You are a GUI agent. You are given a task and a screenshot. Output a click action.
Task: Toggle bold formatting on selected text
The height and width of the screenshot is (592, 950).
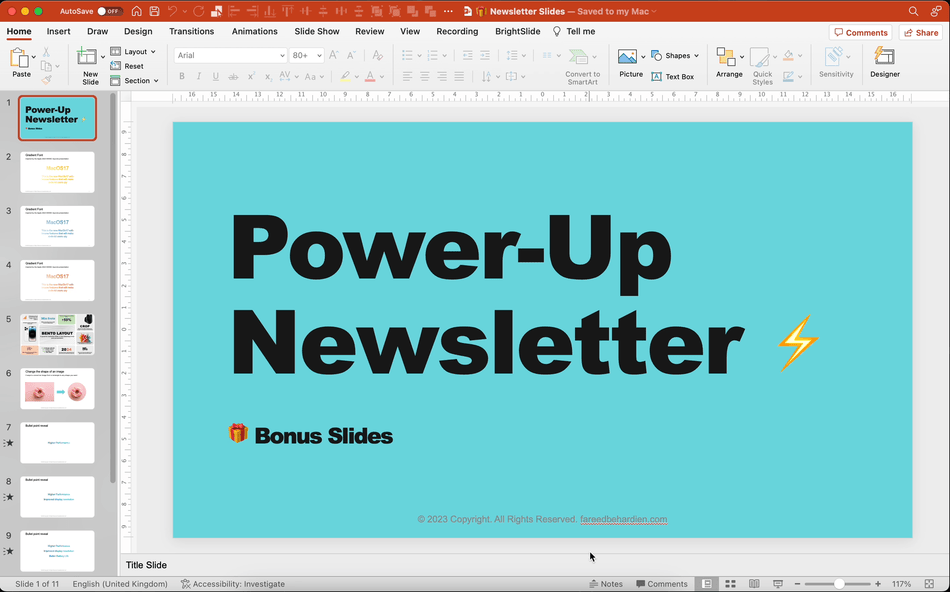[x=182, y=76]
